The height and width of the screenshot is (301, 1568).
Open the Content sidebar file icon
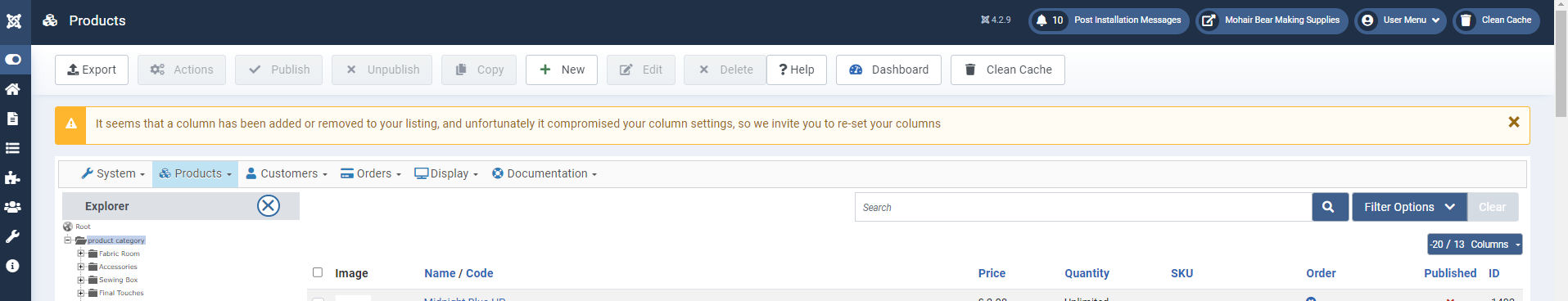(x=12, y=119)
